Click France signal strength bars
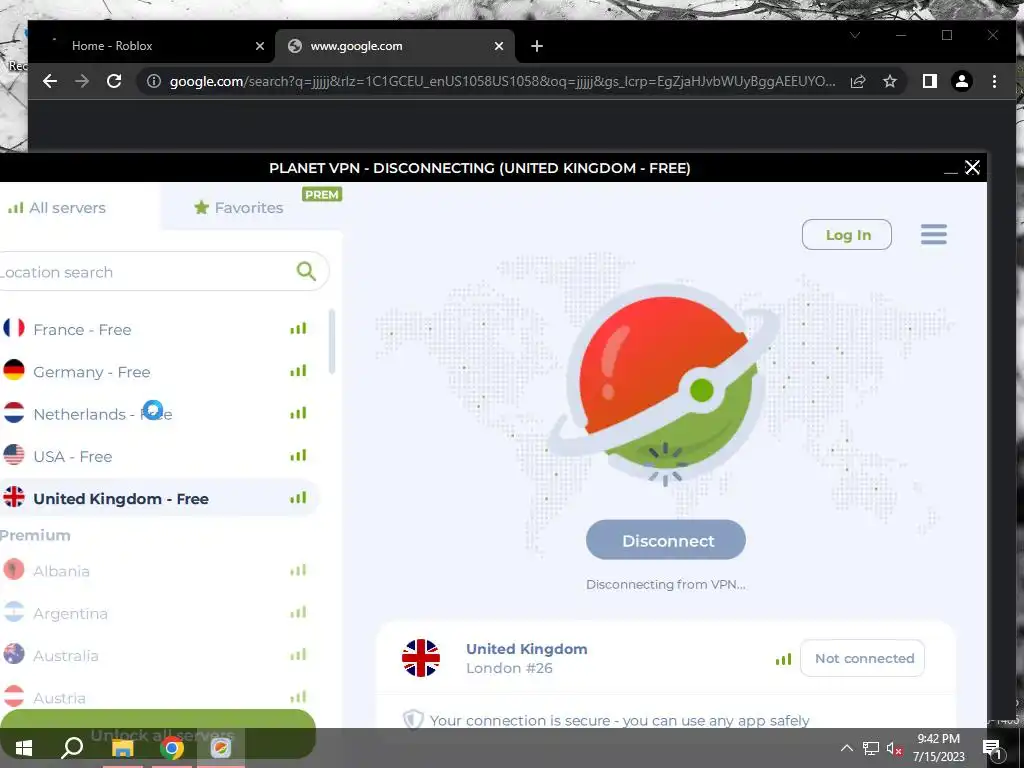 click(298, 328)
